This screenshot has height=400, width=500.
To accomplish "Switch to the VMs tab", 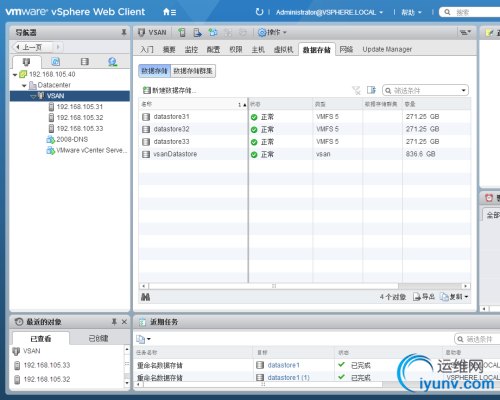I will coord(283,50).
